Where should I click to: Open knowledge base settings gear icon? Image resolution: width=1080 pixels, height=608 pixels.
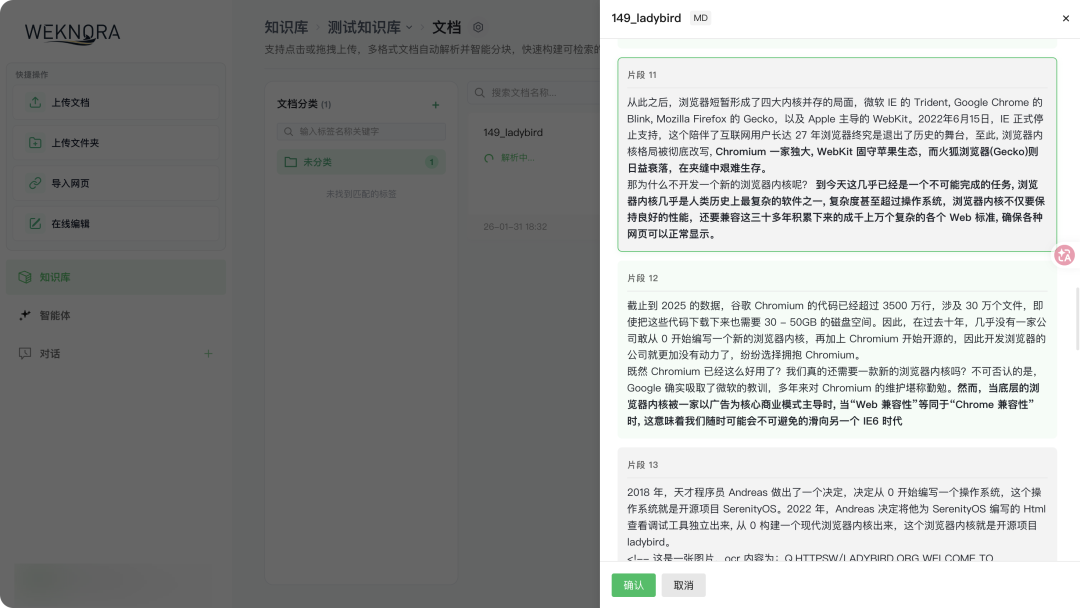pos(478,28)
